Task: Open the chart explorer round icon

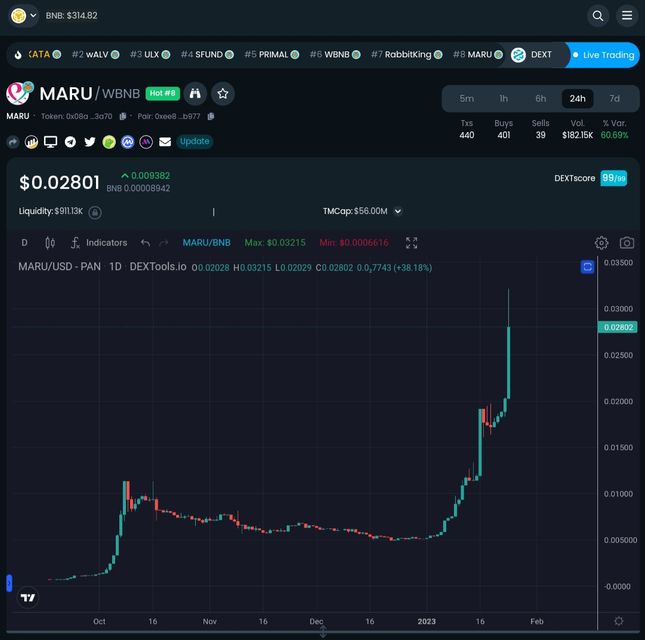Action: coord(31,142)
